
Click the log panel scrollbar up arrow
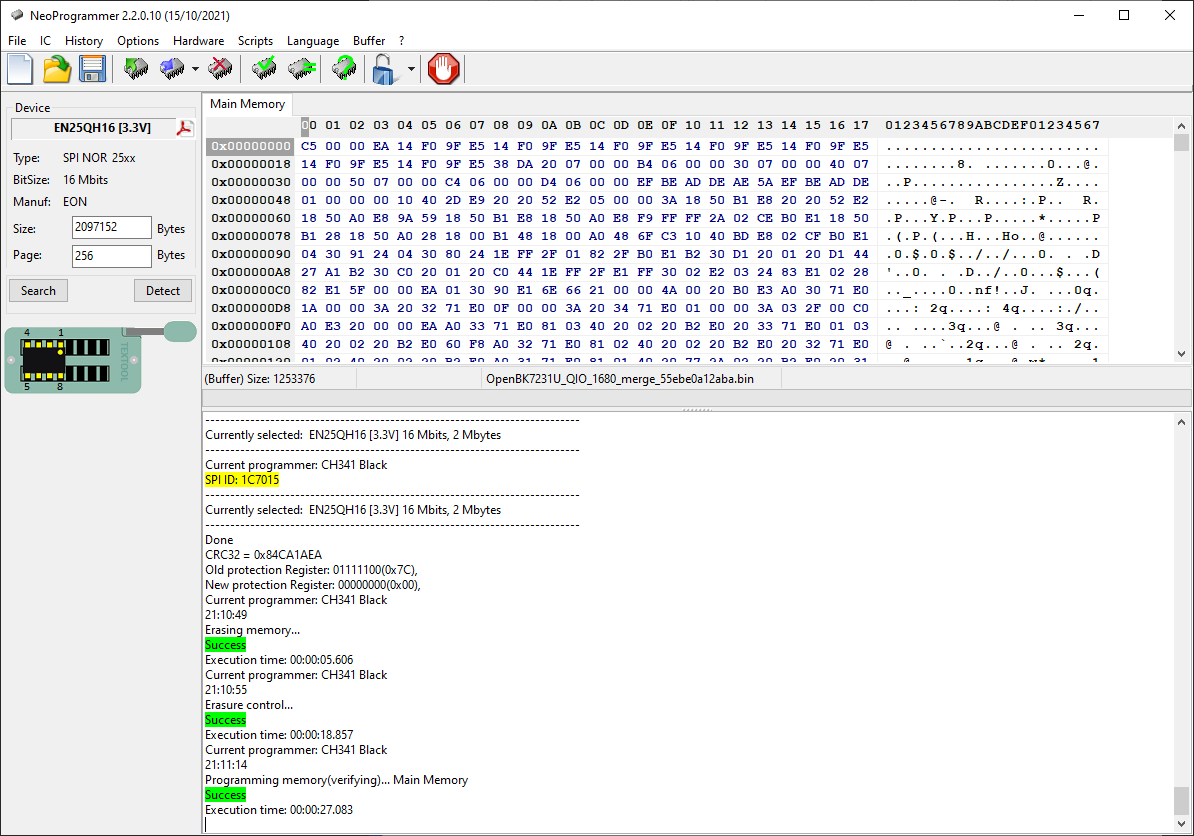click(1181, 422)
